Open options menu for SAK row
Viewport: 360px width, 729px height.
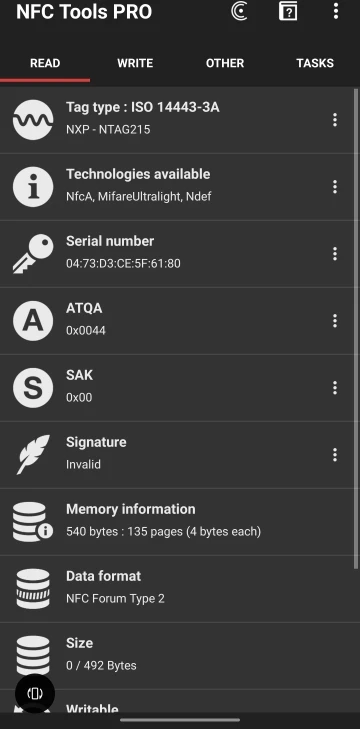(334, 388)
